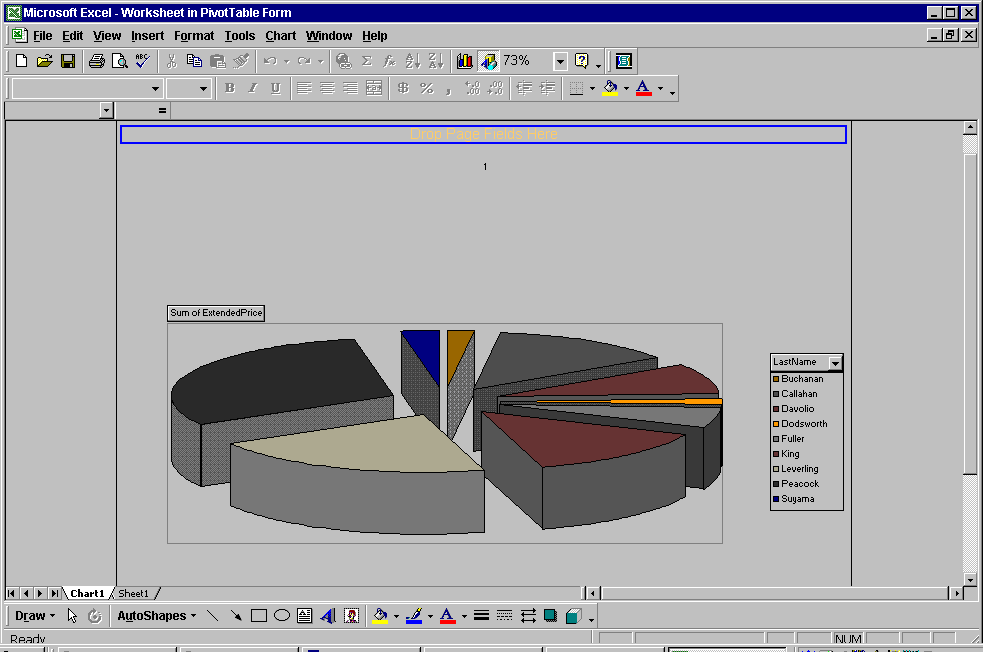Align text right
The width and height of the screenshot is (983, 652).
[350, 88]
